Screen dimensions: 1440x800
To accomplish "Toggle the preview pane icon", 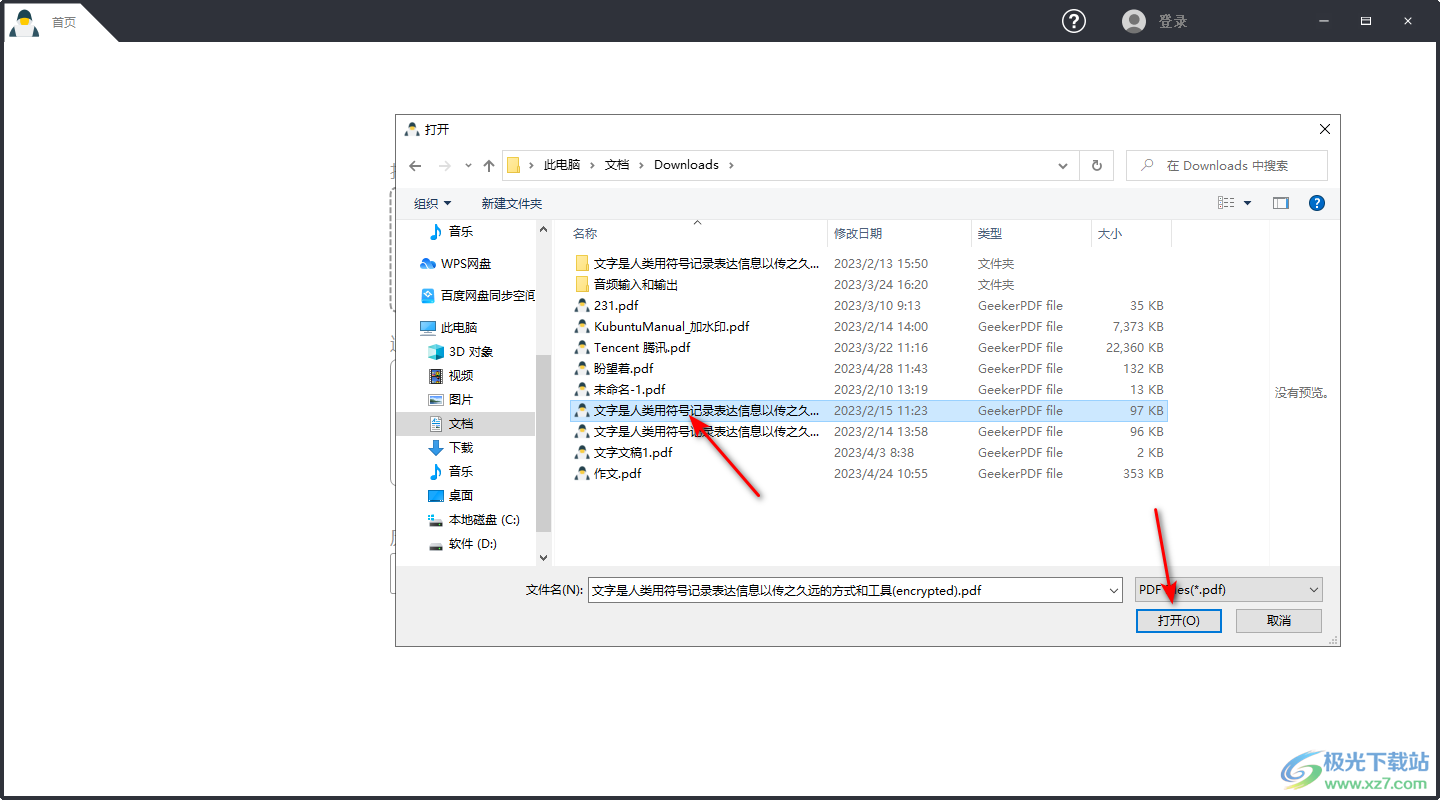I will pyautogui.click(x=1281, y=203).
